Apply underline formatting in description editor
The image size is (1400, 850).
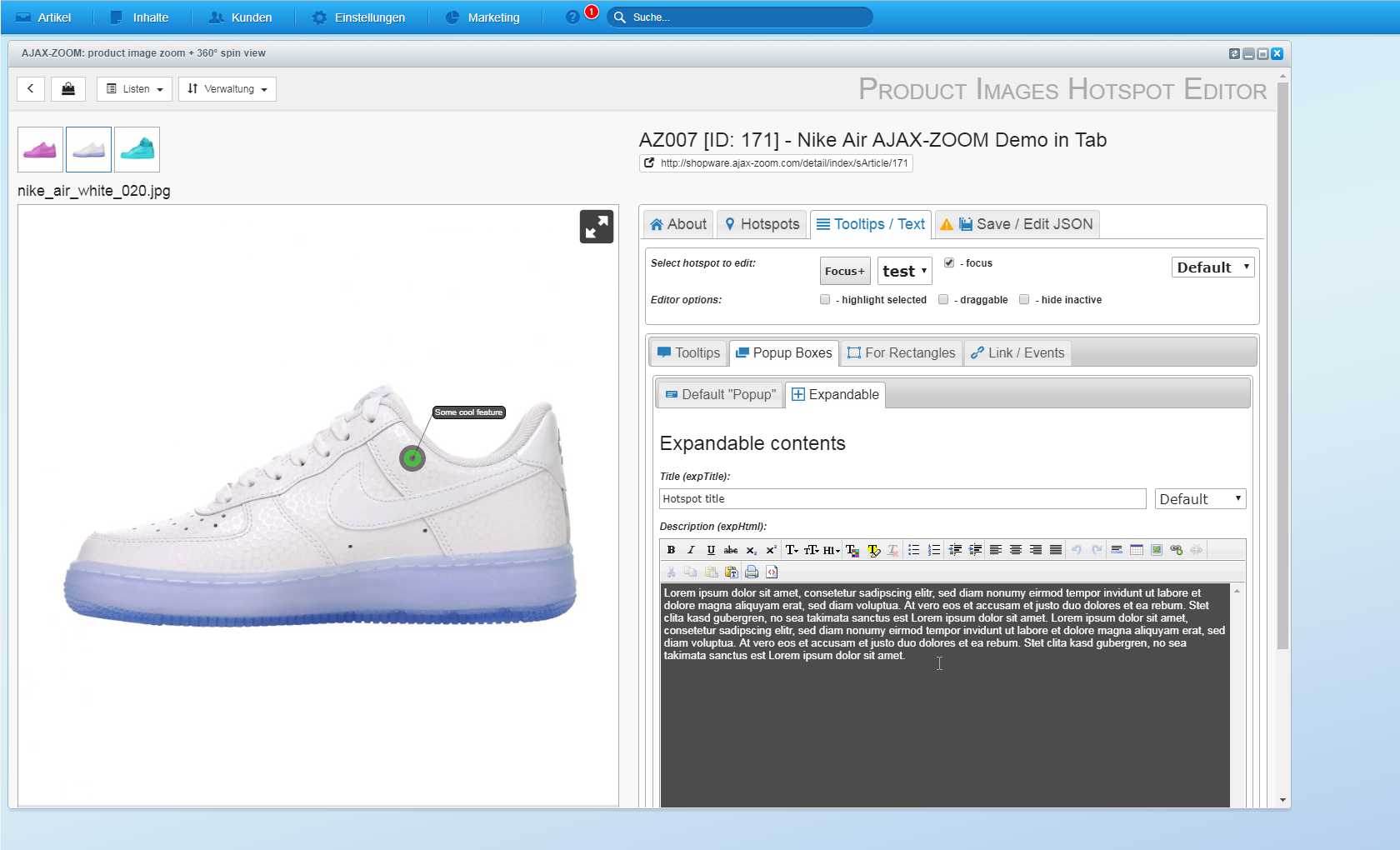pyautogui.click(x=711, y=550)
